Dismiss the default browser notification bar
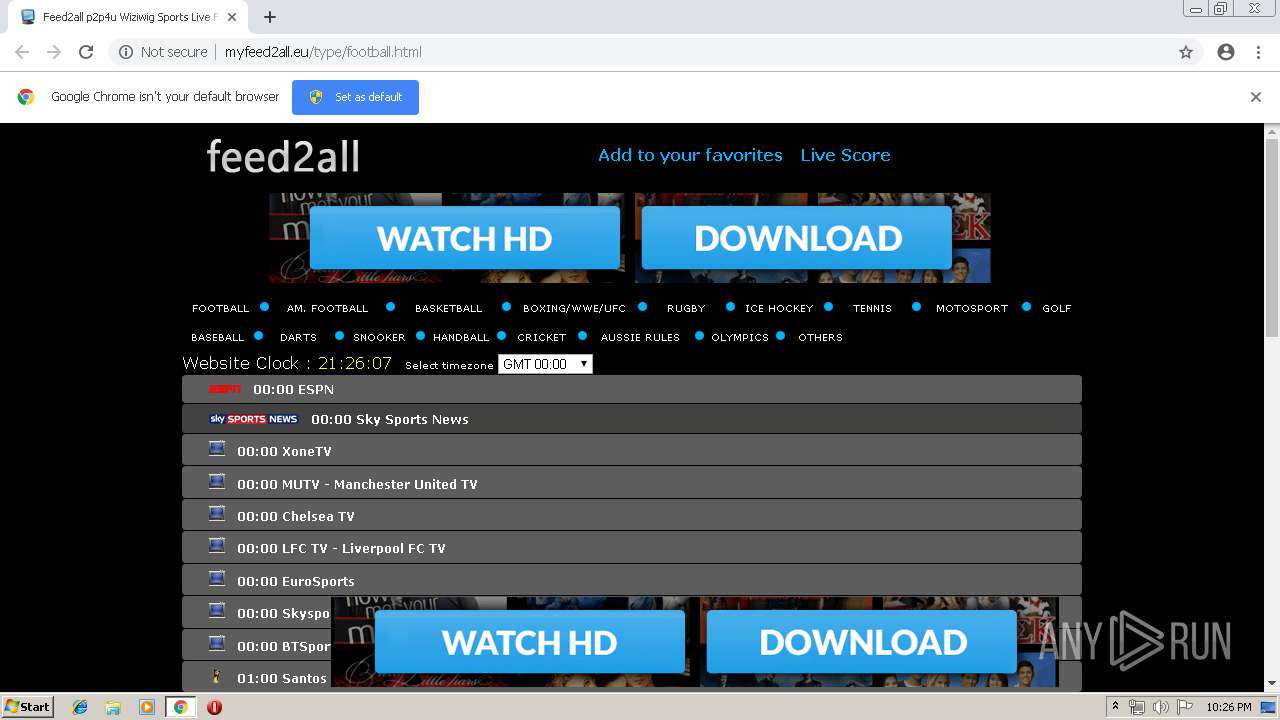This screenshot has width=1280, height=720. pos(1256,97)
